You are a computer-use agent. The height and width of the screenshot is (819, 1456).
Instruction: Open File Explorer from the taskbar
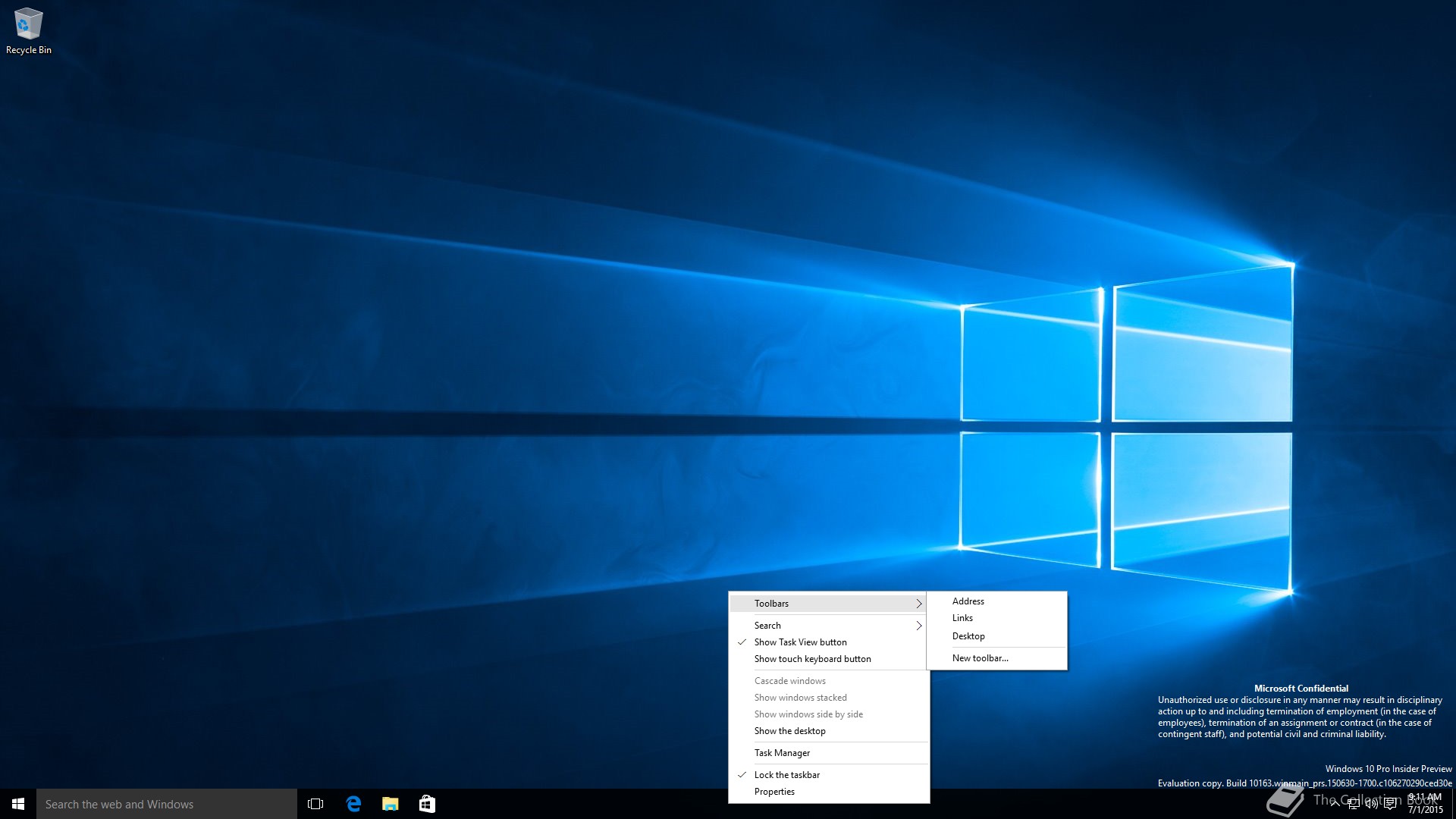(x=391, y=804)
